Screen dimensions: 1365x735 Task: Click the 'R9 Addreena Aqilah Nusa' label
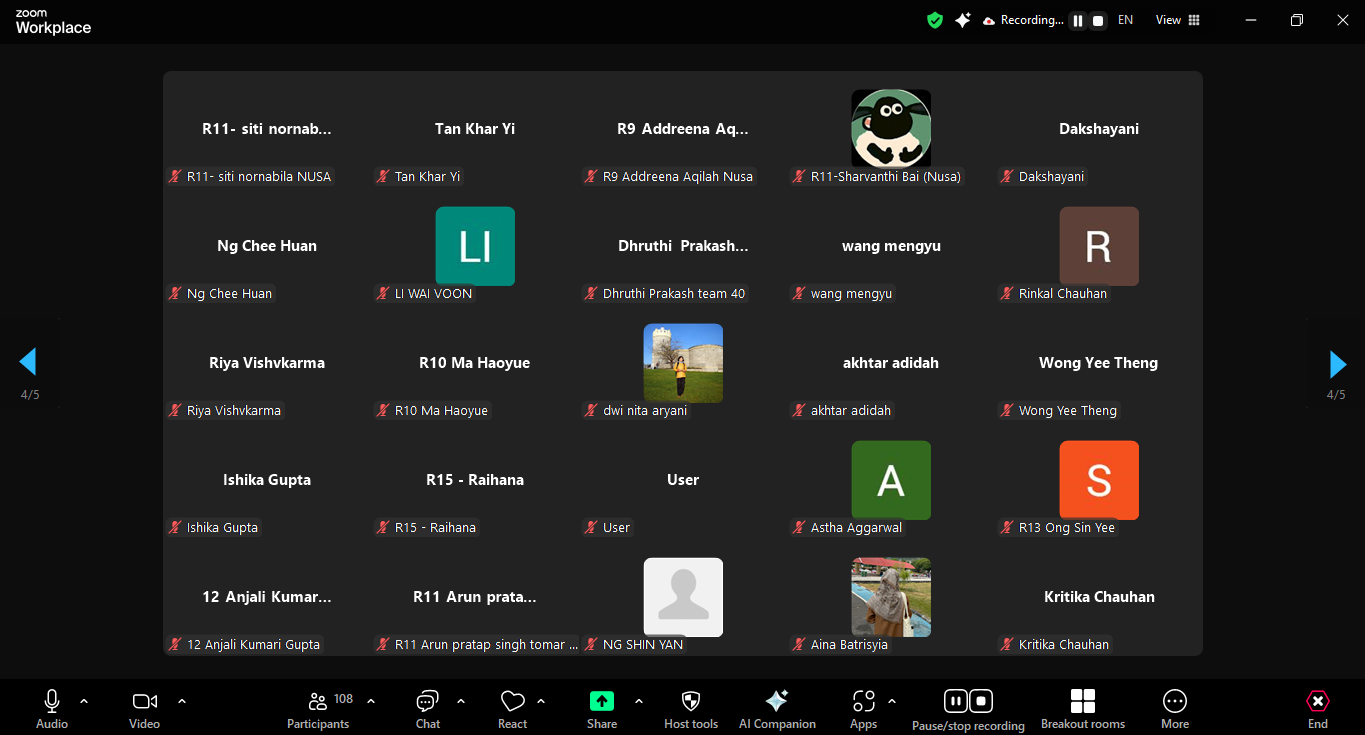678,176
